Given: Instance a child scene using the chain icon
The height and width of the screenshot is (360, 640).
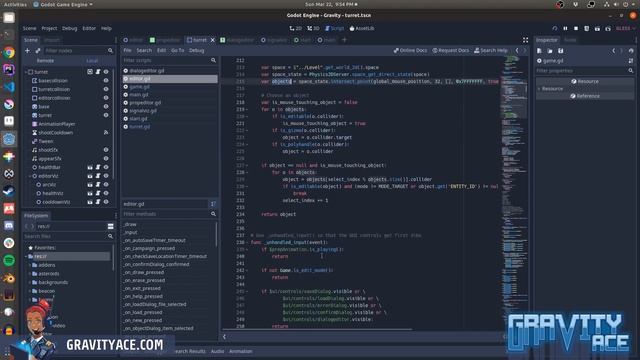Looking at the screenshot, I should coord(38,51).
